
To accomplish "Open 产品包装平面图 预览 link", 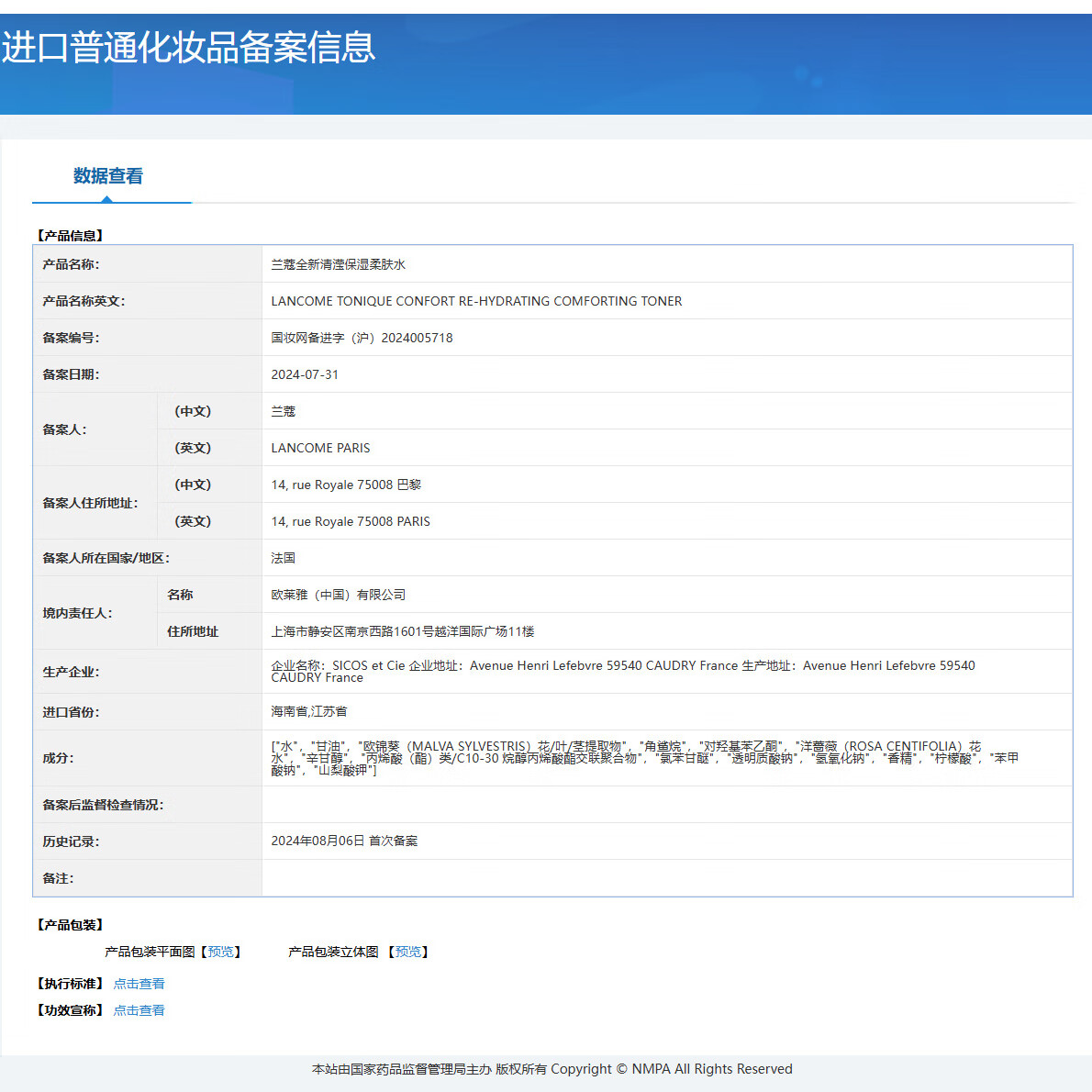I will pos(220,952).
